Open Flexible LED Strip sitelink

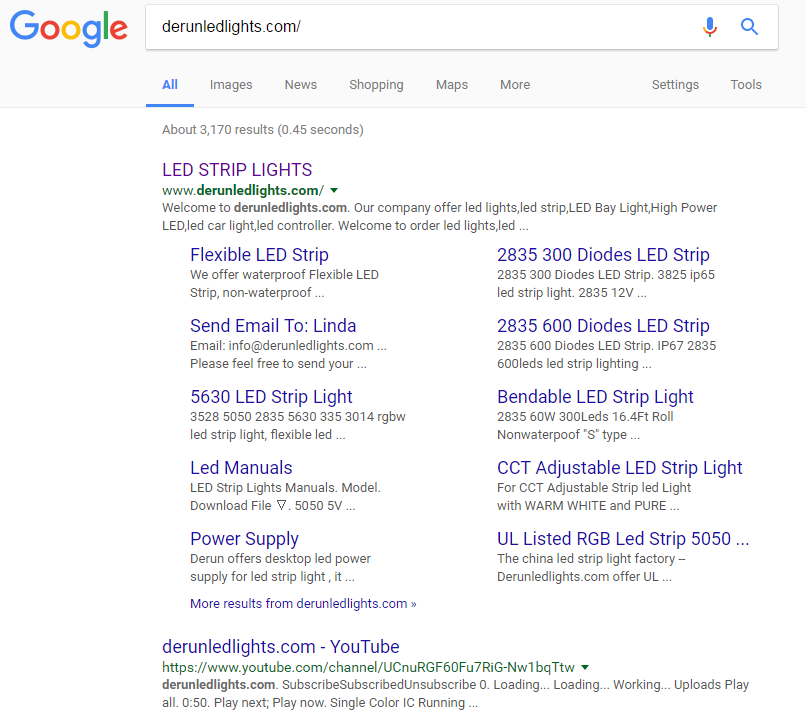click(x=259, y=255)
